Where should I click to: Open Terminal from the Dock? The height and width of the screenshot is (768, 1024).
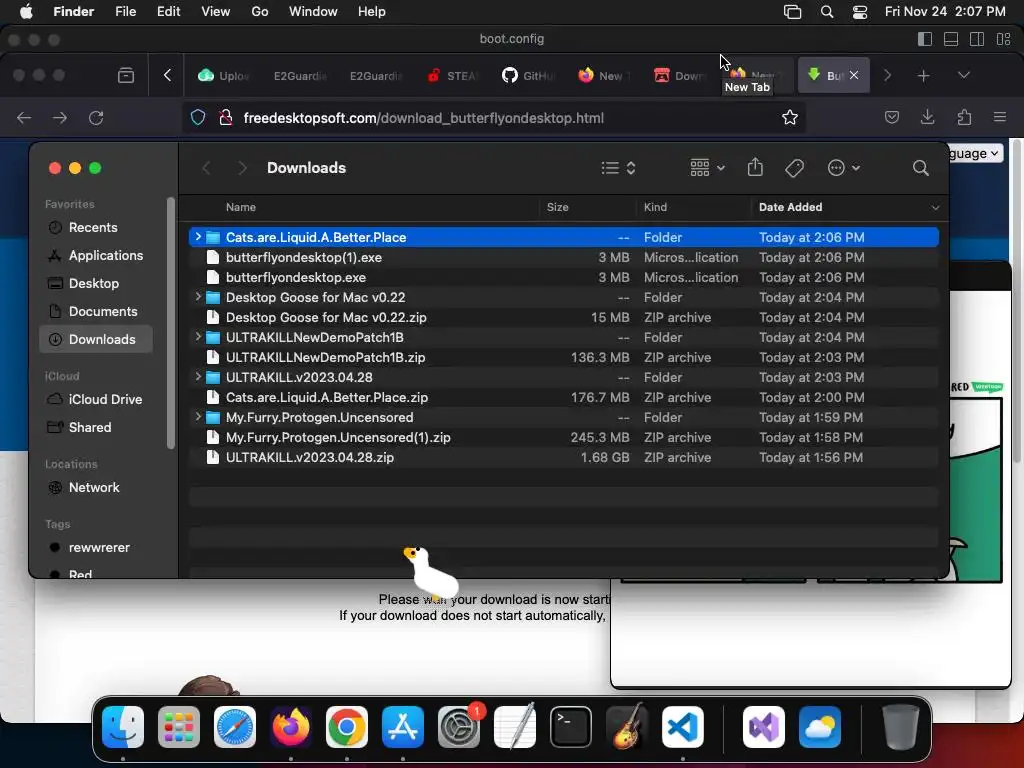(x=571, y=727)
